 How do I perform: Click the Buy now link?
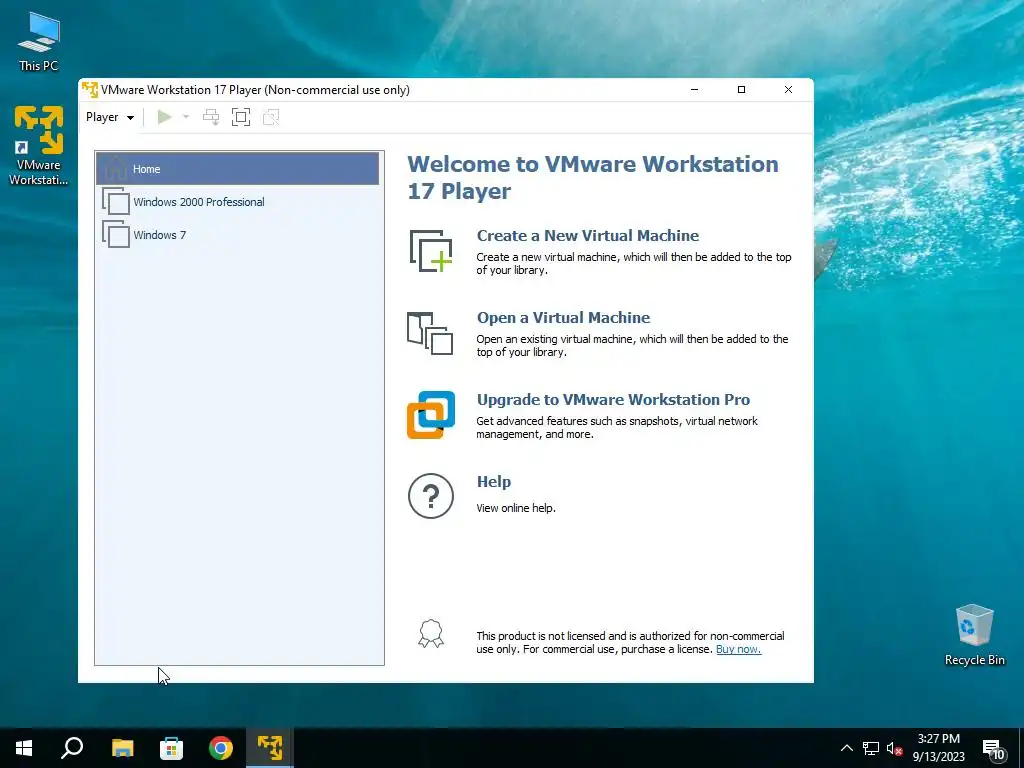click(739, 649)
